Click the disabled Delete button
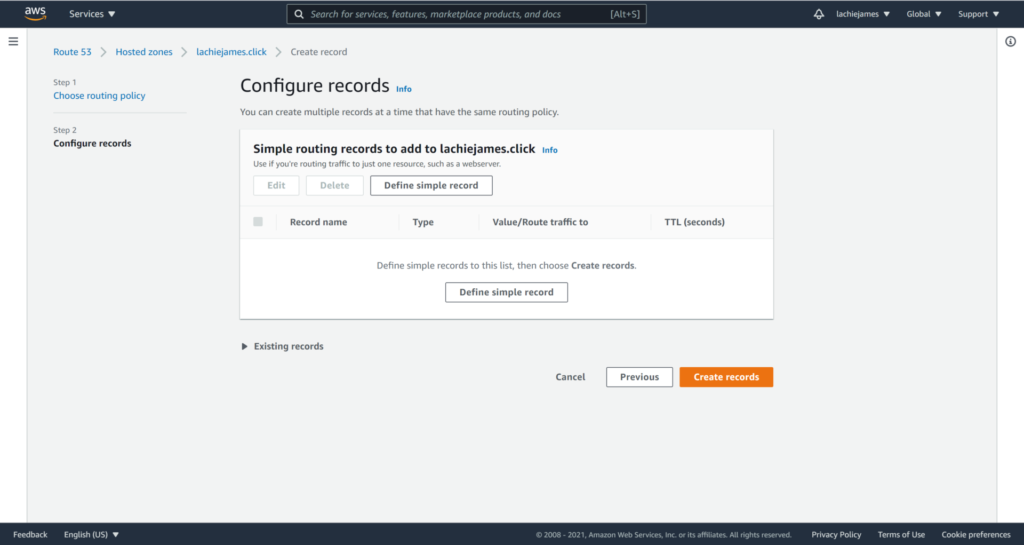Screen dimensions: 1024x545 tap(334, 185)
